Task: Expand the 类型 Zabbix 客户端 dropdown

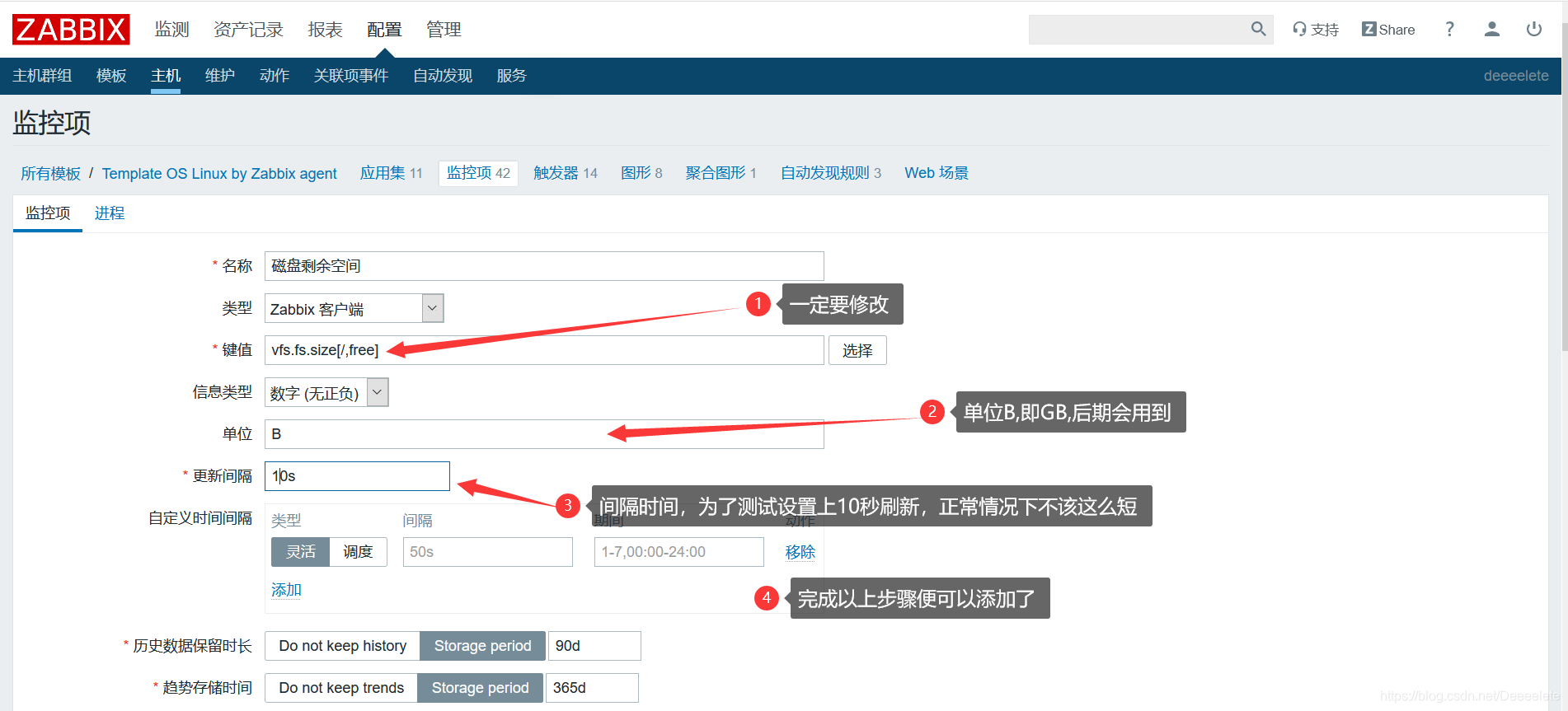Action: tap(354, 308)
